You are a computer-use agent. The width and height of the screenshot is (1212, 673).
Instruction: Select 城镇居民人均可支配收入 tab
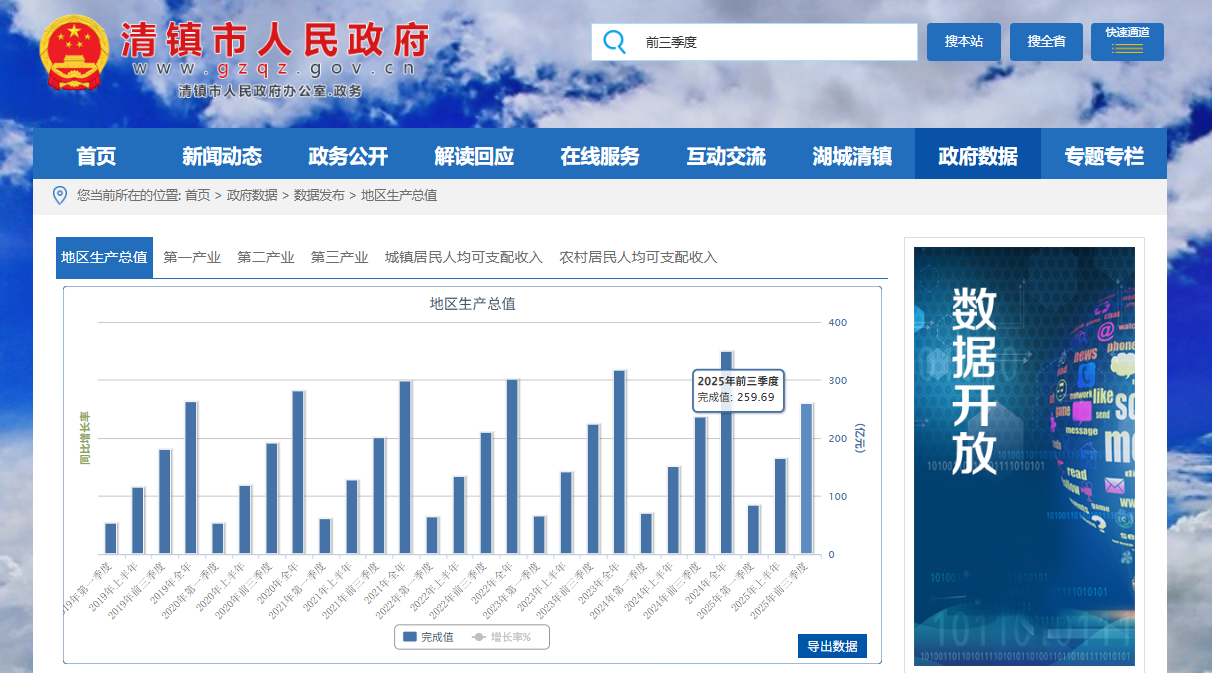[x=463, y=258]
